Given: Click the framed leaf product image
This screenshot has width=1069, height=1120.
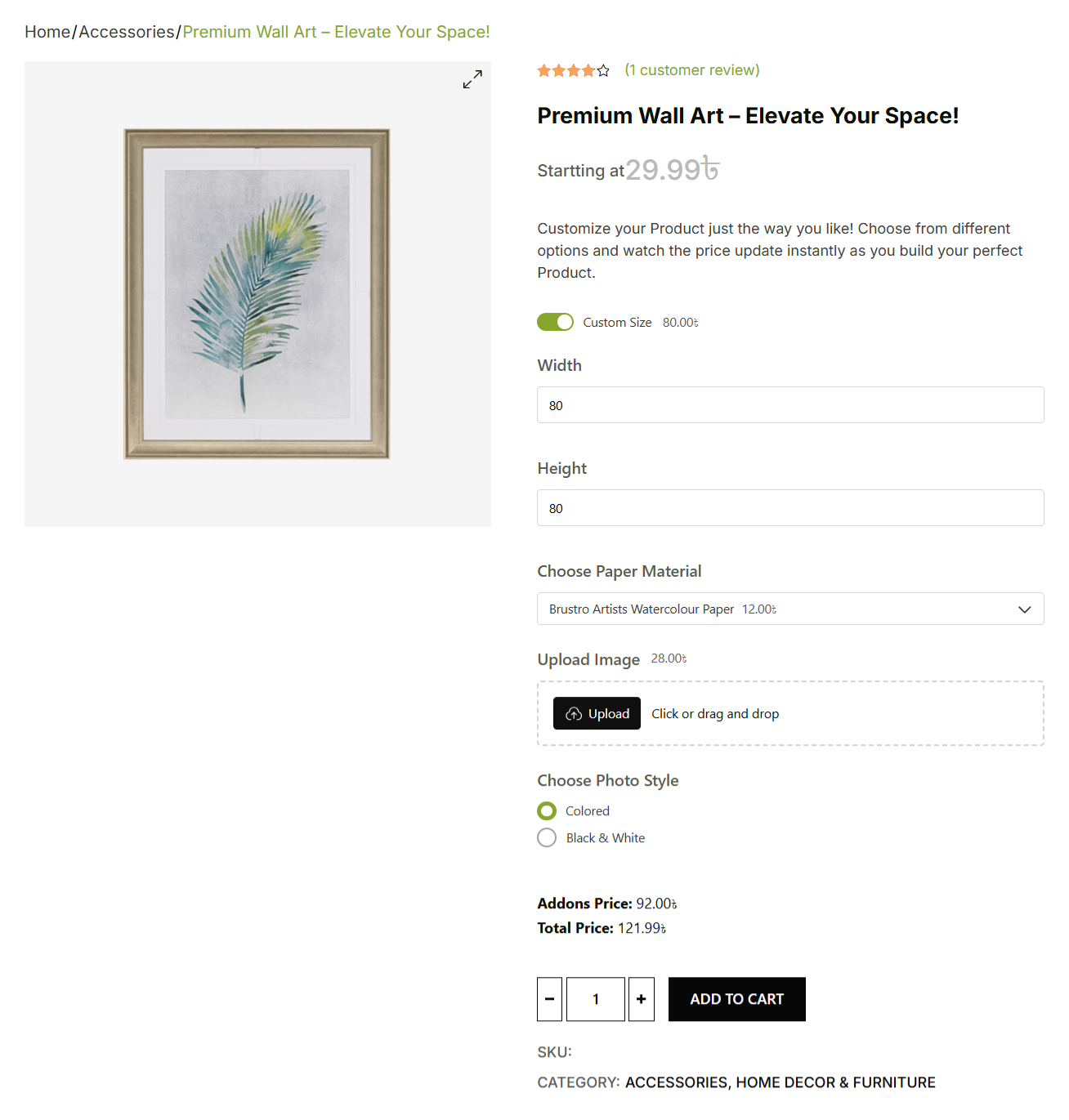Looking at the screenshot, I should [x=257, y=293].
